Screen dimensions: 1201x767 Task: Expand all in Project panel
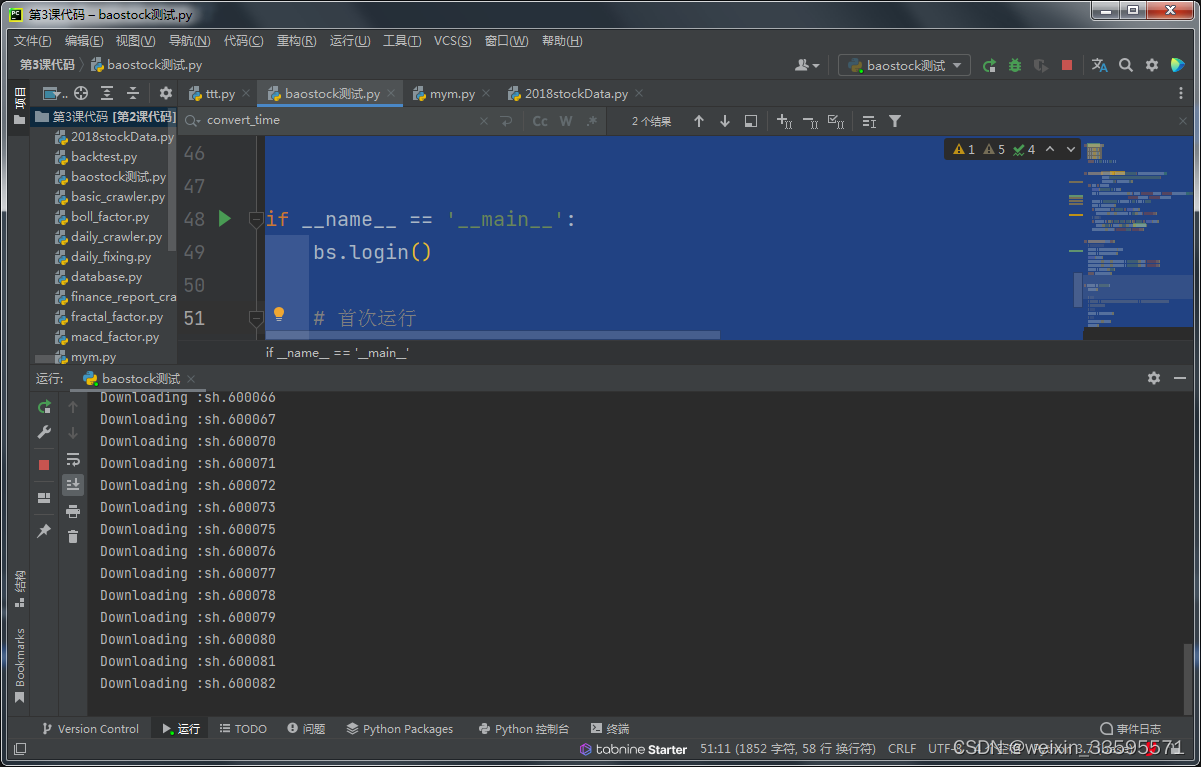[x=107, y=93]
